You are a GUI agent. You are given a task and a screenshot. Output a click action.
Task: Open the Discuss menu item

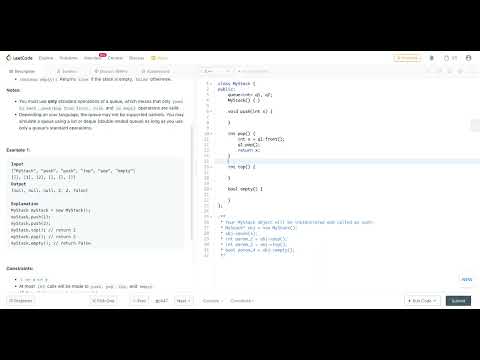pos(137,58)
